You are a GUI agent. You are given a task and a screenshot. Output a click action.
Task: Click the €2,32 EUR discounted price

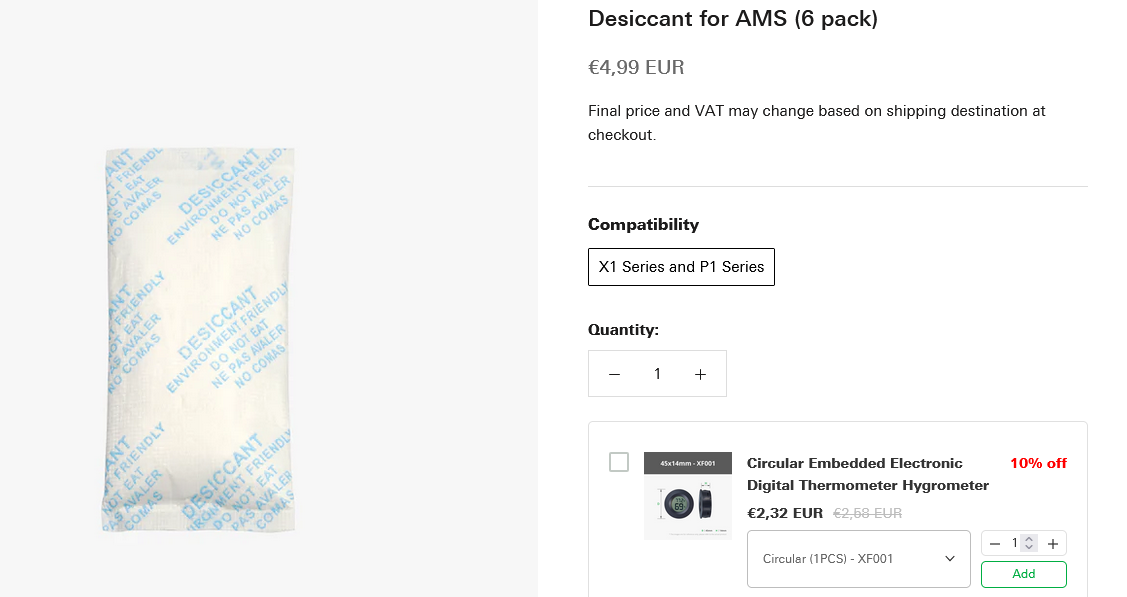pos(785,514)
